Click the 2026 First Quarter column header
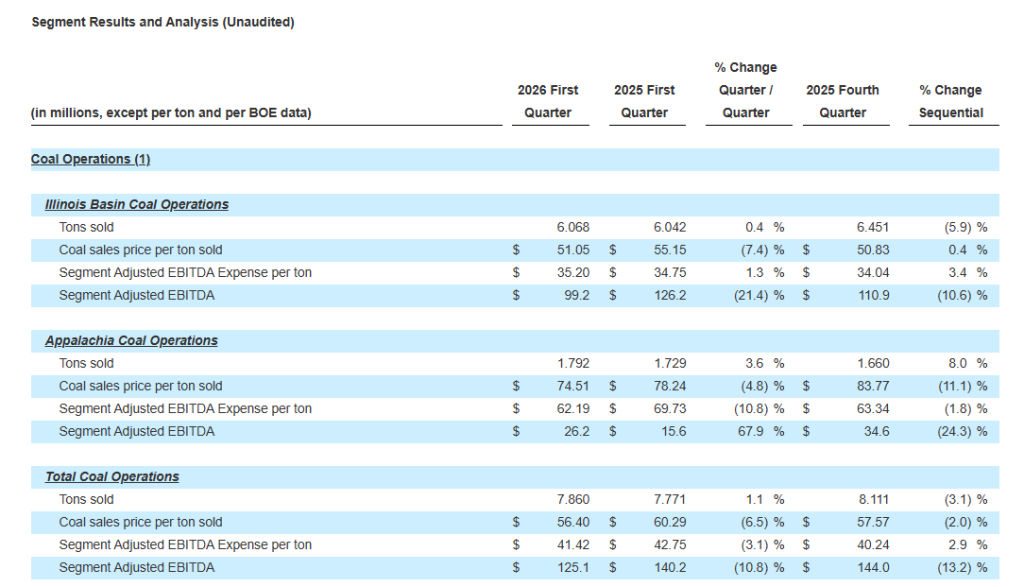Viewport: 1024px width, 587px height. (x=548, y=101)
